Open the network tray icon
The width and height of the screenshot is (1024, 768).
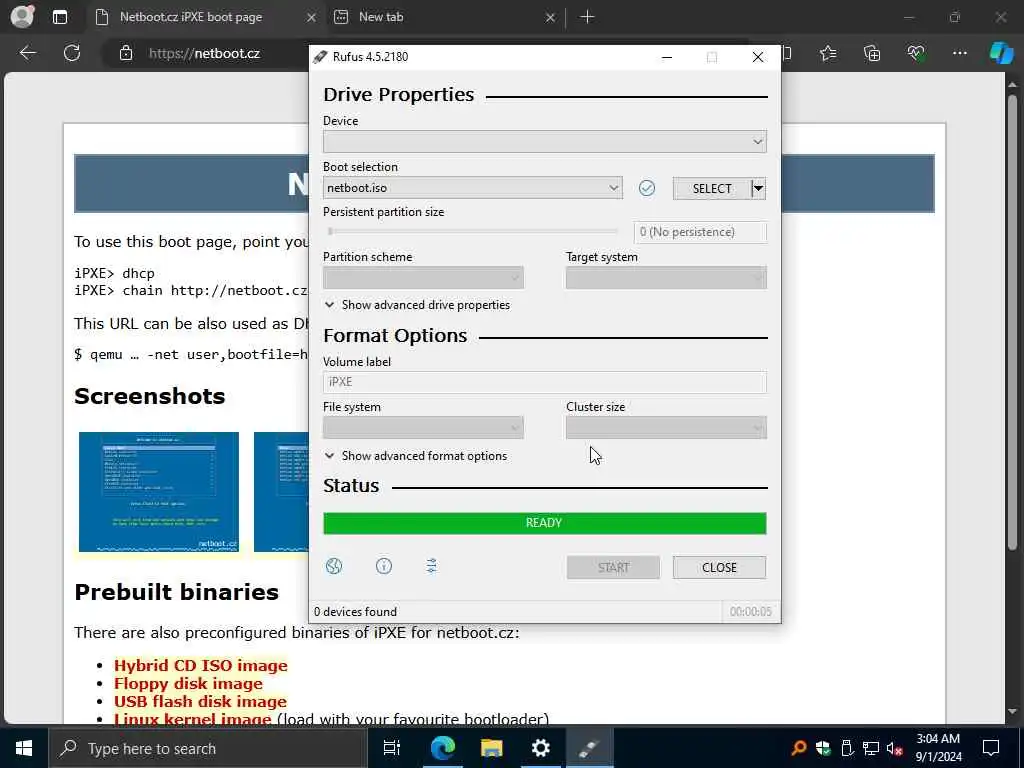pyautogui.click(x=871, y=748)
